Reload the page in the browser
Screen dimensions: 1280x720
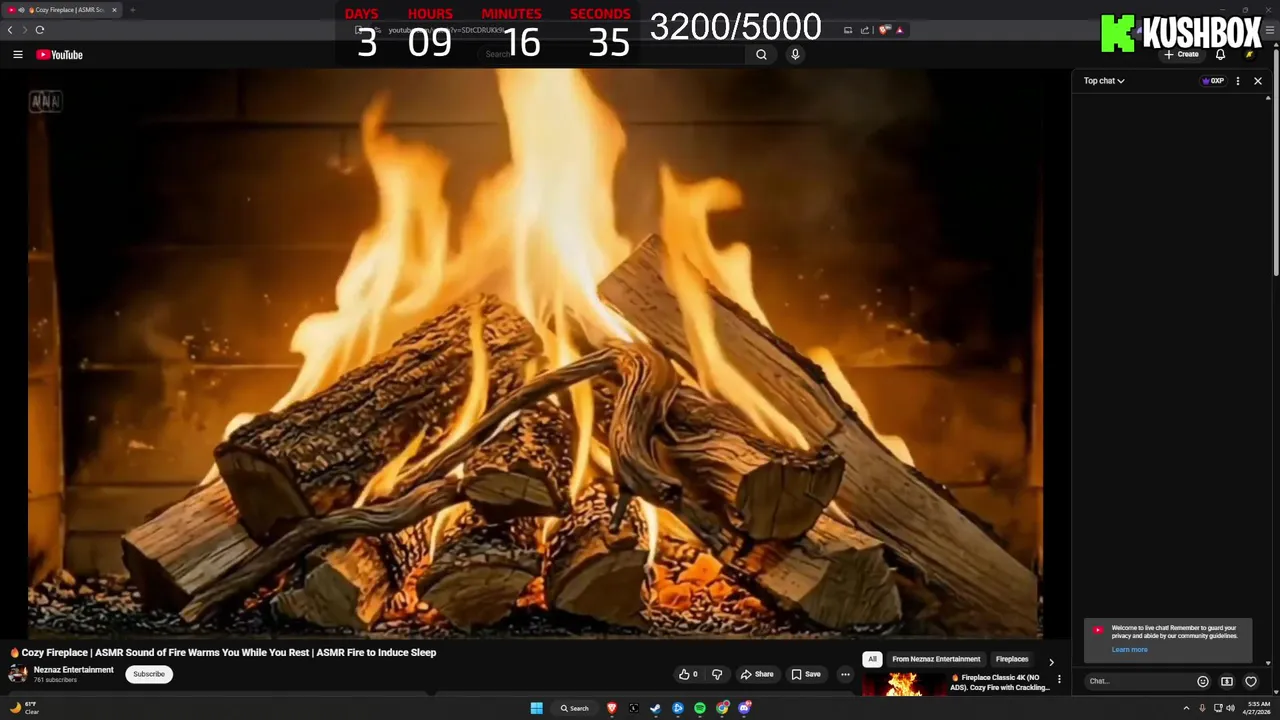click(x=40, y=30)
